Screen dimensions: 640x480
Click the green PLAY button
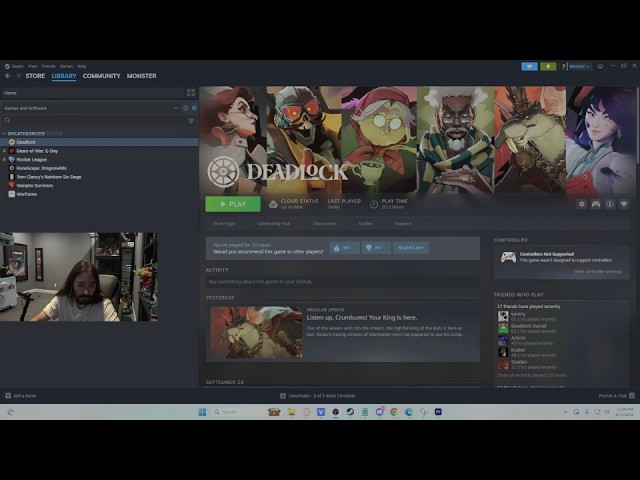(x=233, y=204)
